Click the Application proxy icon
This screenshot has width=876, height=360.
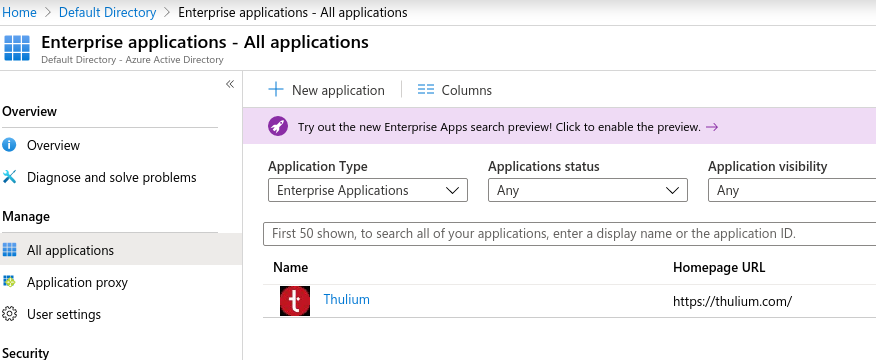(x=9, y=282)
